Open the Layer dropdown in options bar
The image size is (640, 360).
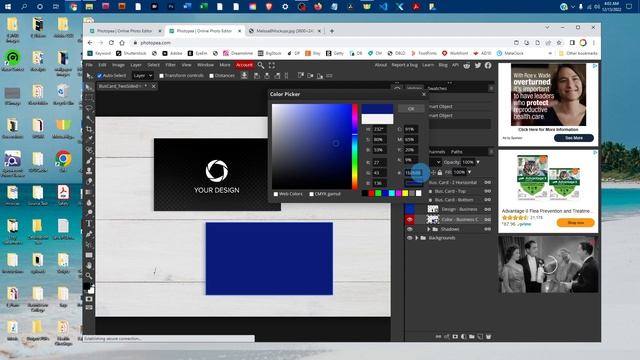click(x=142, y=76)
